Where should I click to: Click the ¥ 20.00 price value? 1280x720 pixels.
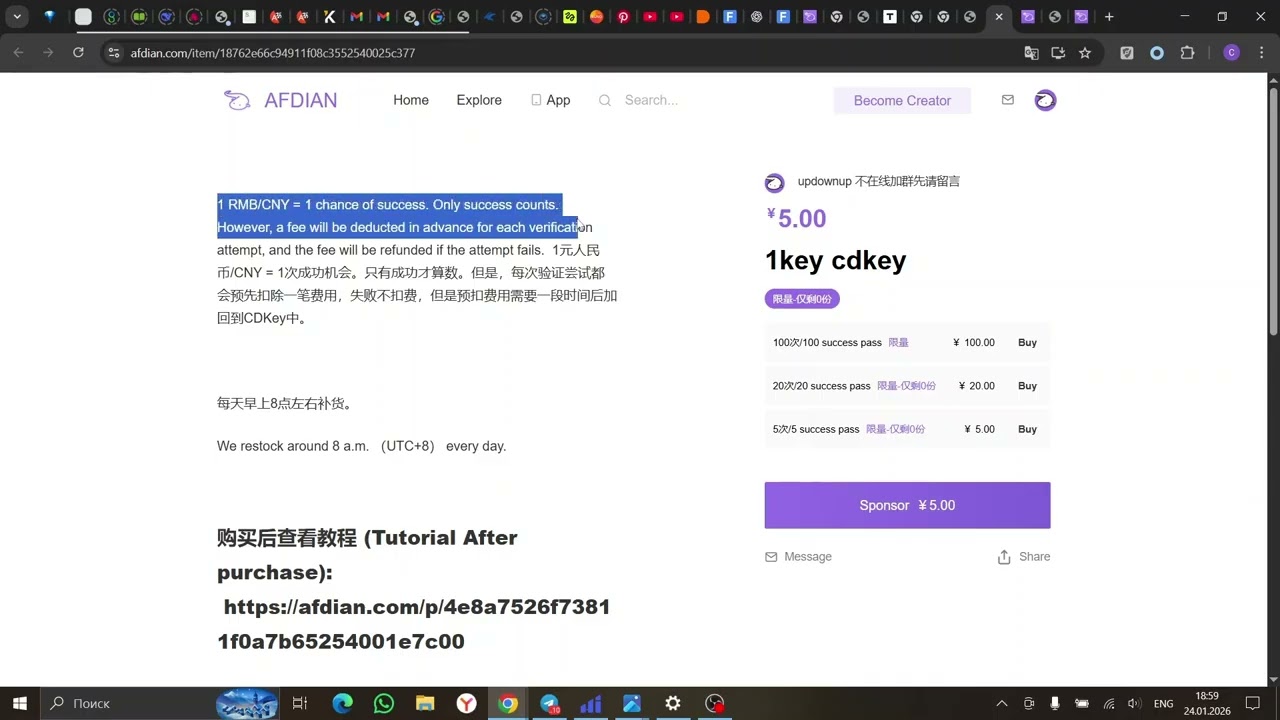[x=977, y=386]
